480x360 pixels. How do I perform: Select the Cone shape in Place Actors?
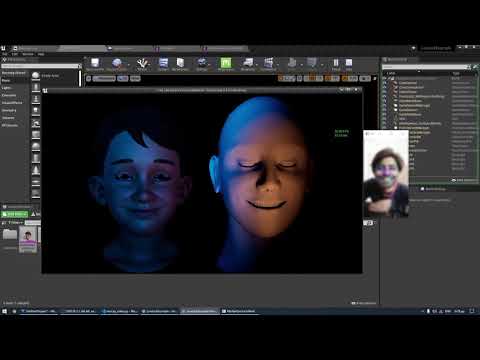[36, 170]
